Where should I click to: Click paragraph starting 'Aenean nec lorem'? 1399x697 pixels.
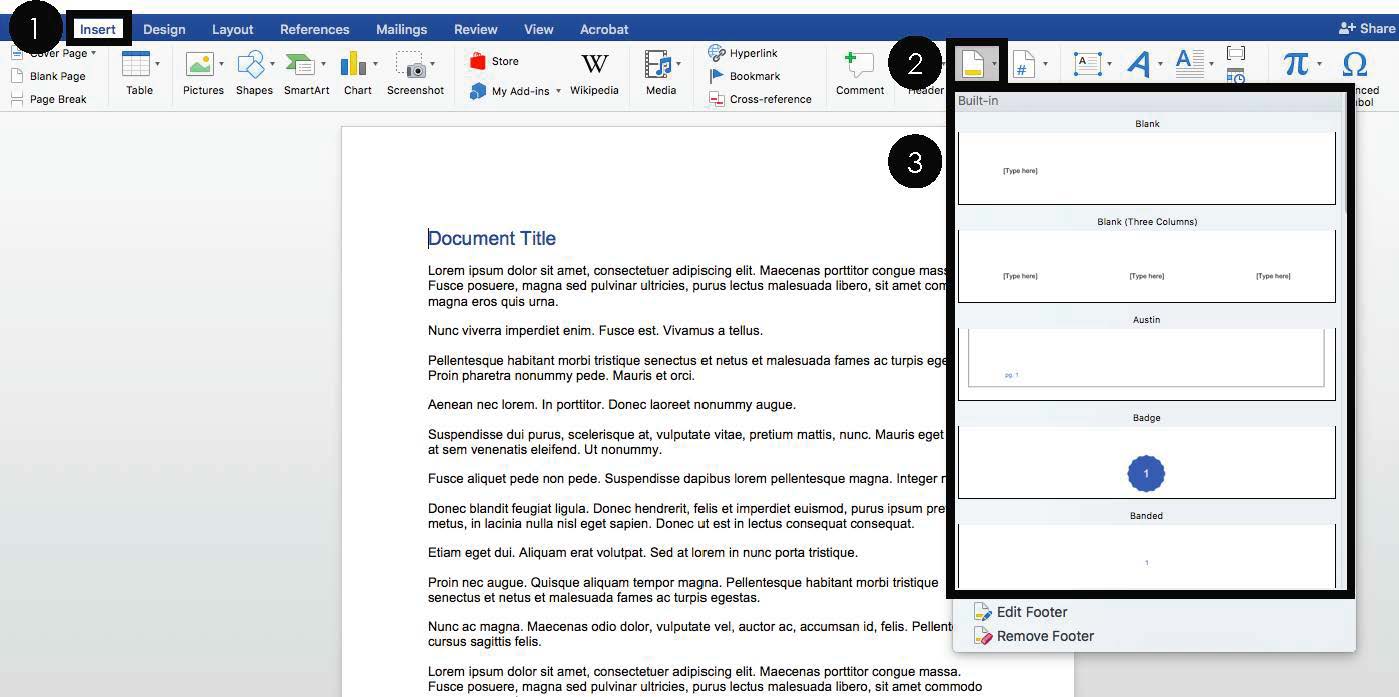(612, 405)
